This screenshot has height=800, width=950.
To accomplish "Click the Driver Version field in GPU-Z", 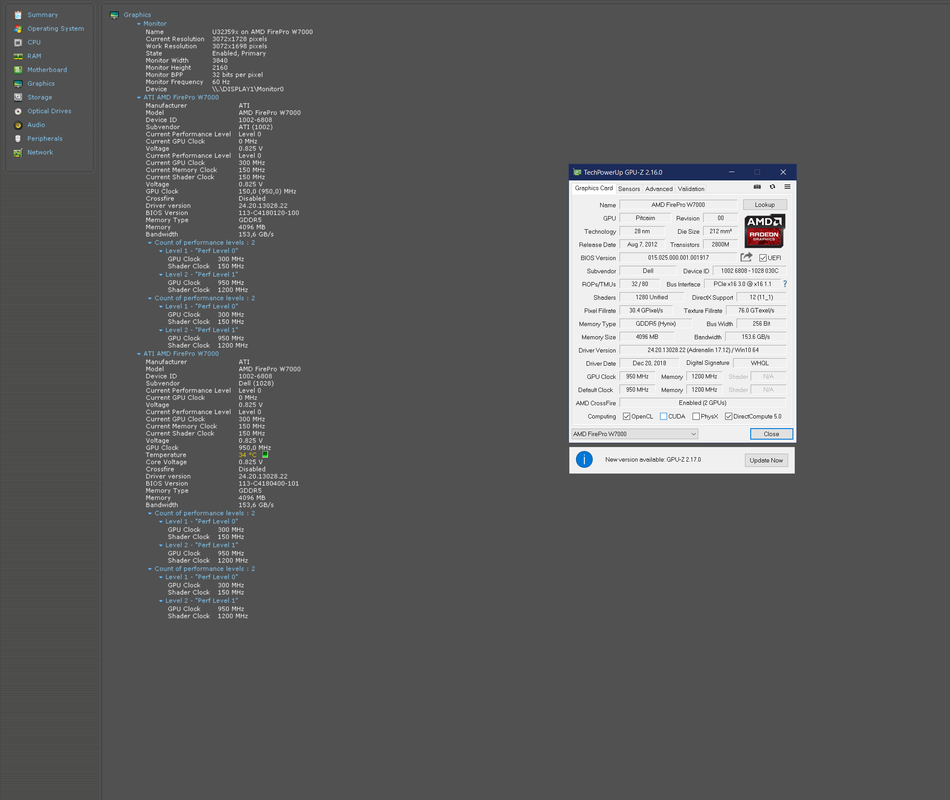I will (703, 350).
